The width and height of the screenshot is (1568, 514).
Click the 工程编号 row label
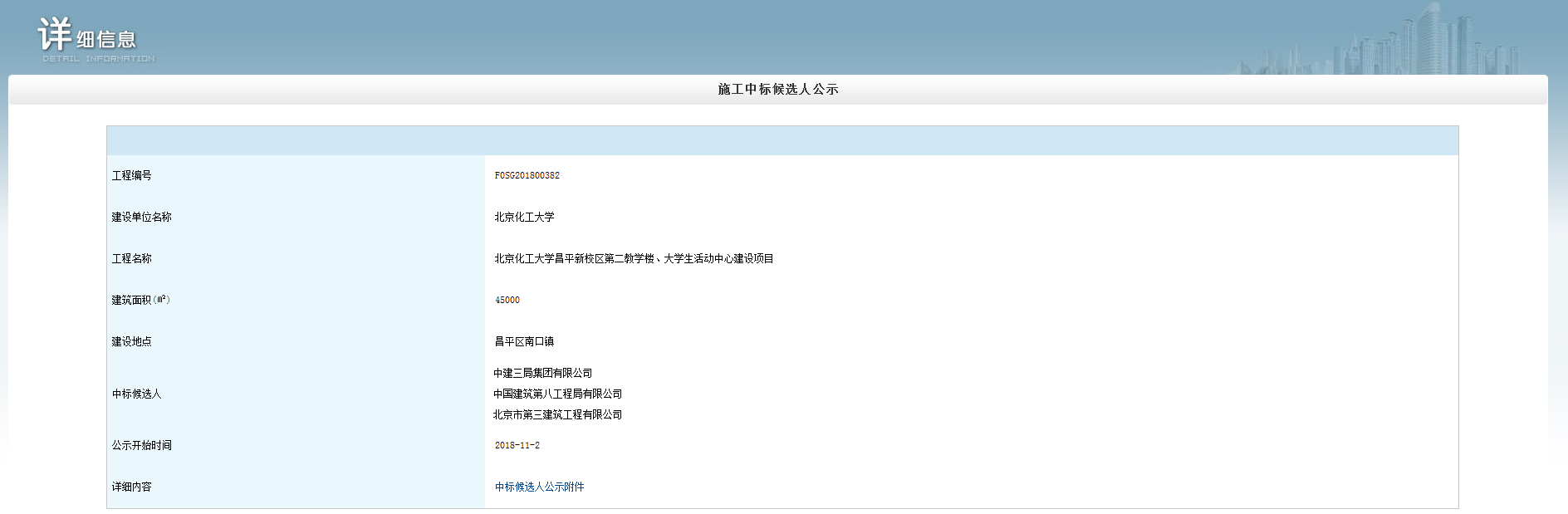tap(132, 176)
